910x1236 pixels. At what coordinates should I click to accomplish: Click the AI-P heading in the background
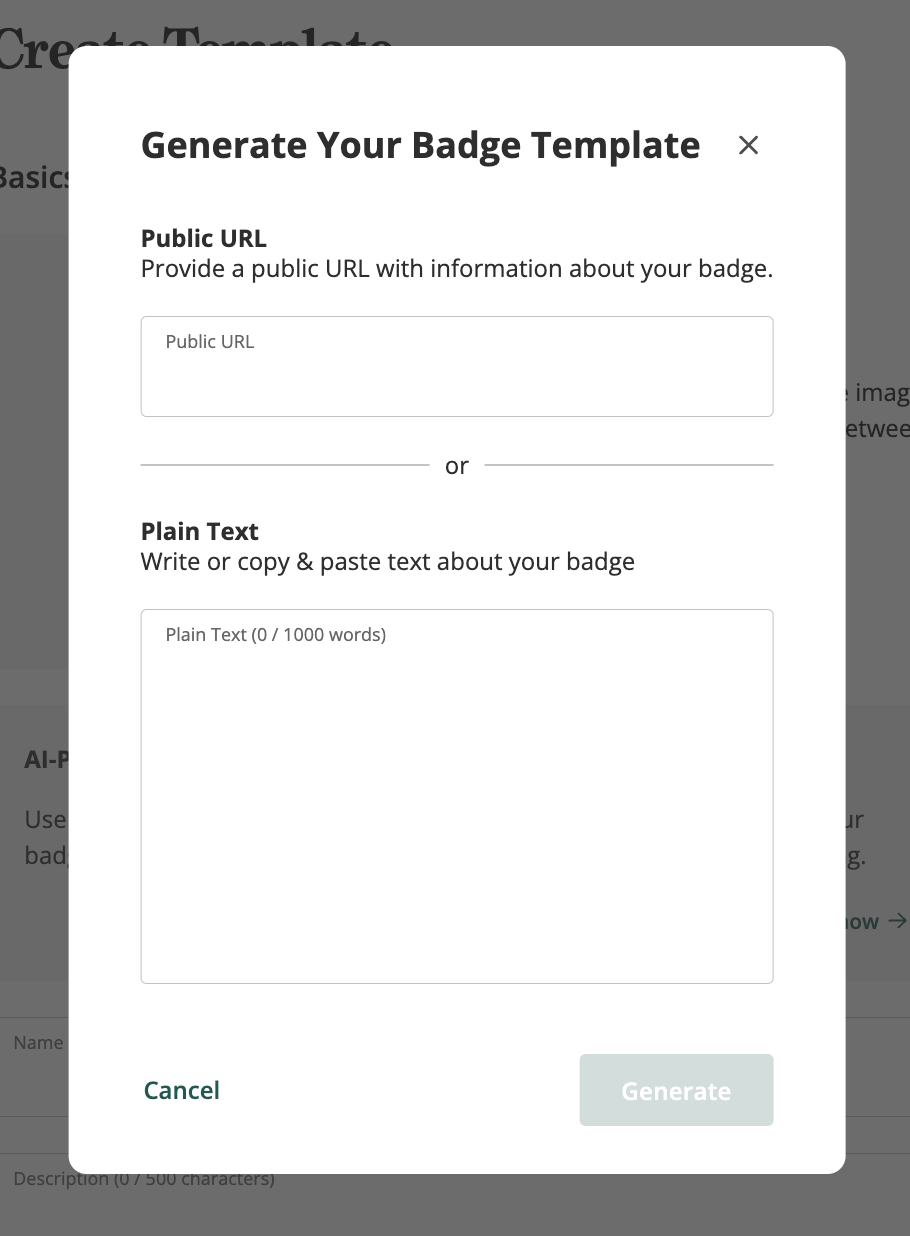tap(46, 760)
